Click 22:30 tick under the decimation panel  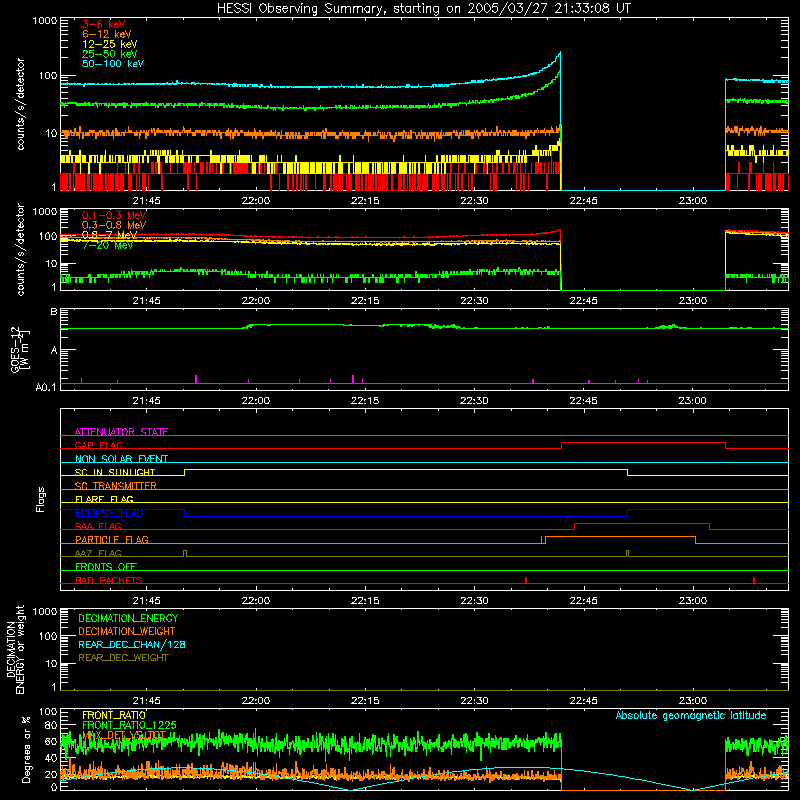coord(474,701)
